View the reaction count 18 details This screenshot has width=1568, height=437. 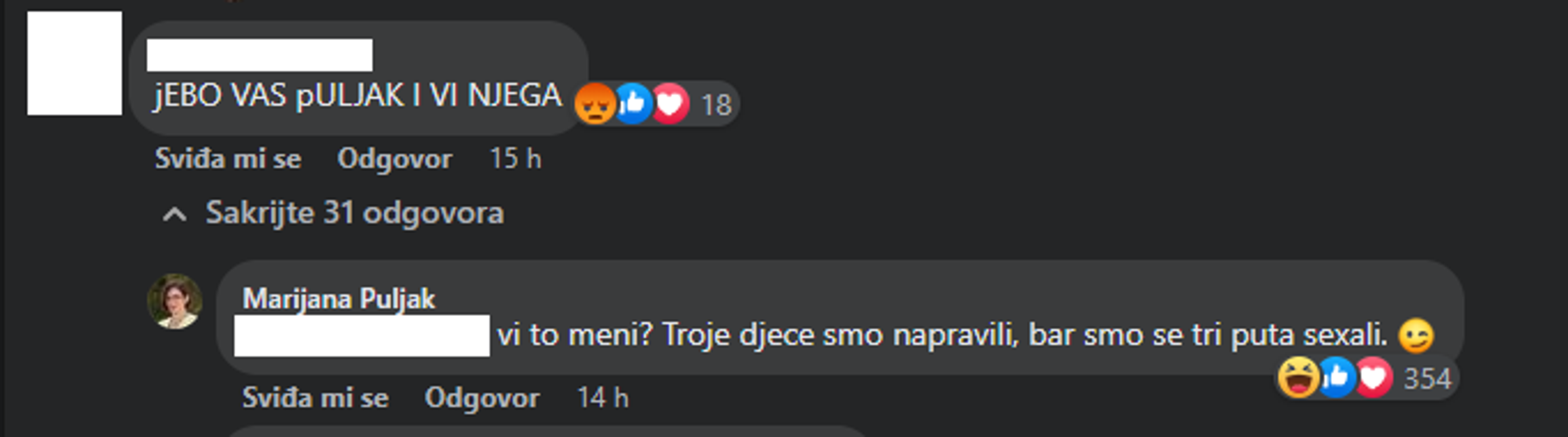point(716,105)
